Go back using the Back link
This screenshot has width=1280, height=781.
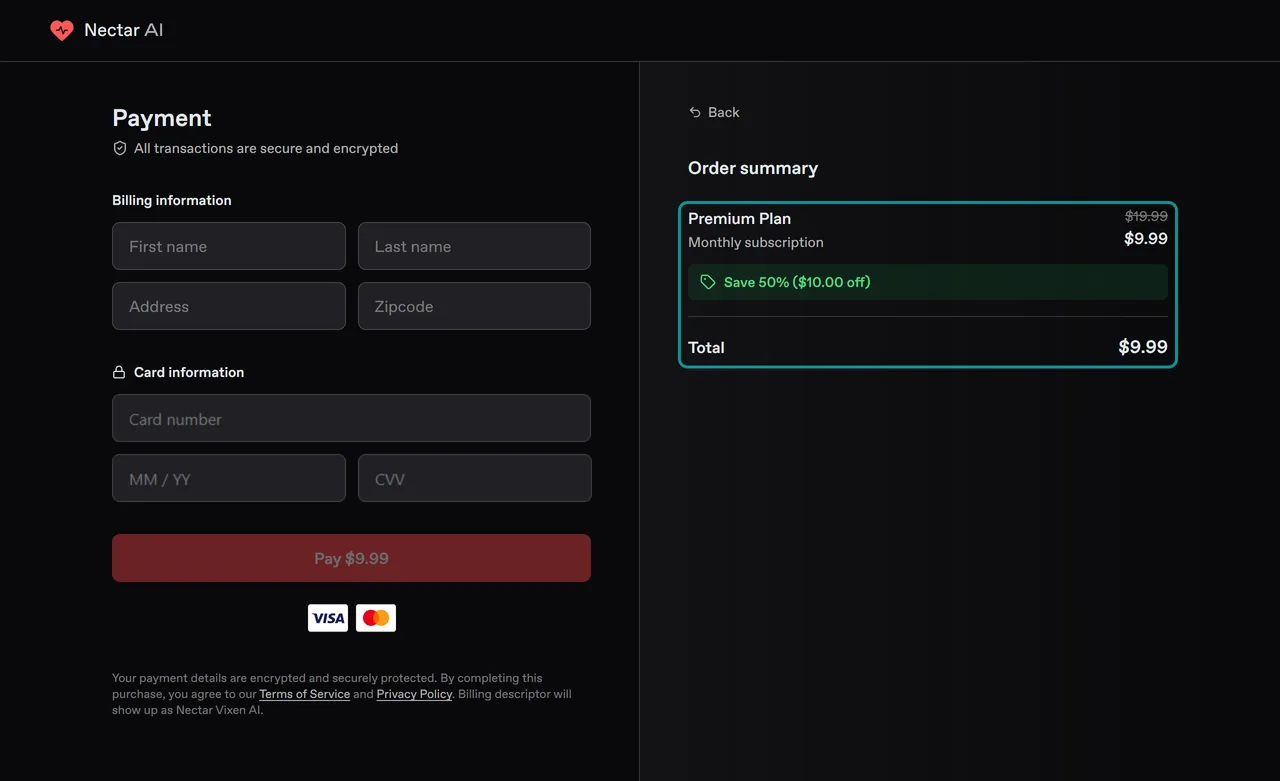coord(714,112)
